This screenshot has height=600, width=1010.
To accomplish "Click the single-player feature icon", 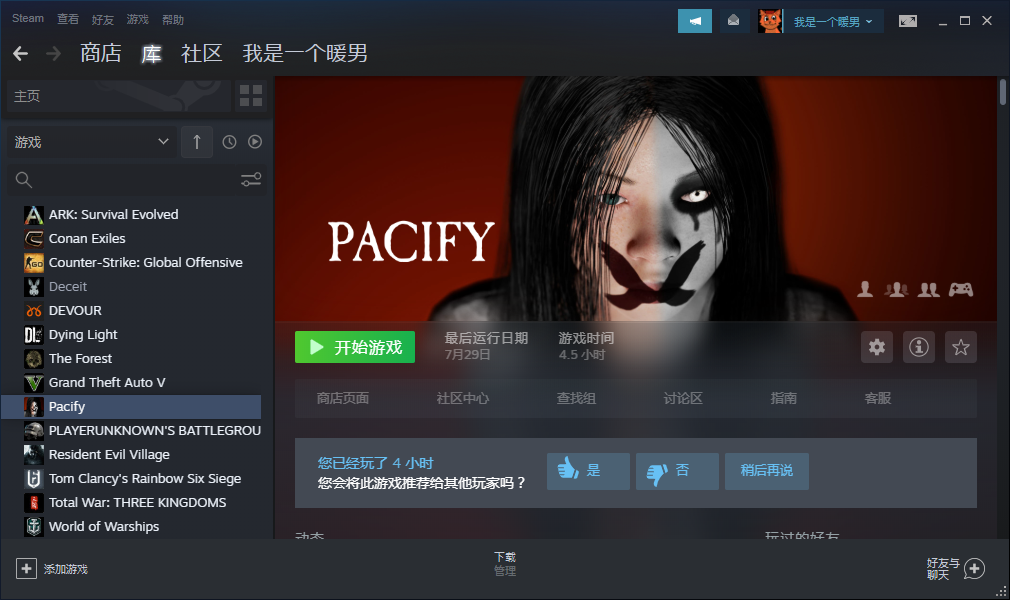I will pos(865,289).
